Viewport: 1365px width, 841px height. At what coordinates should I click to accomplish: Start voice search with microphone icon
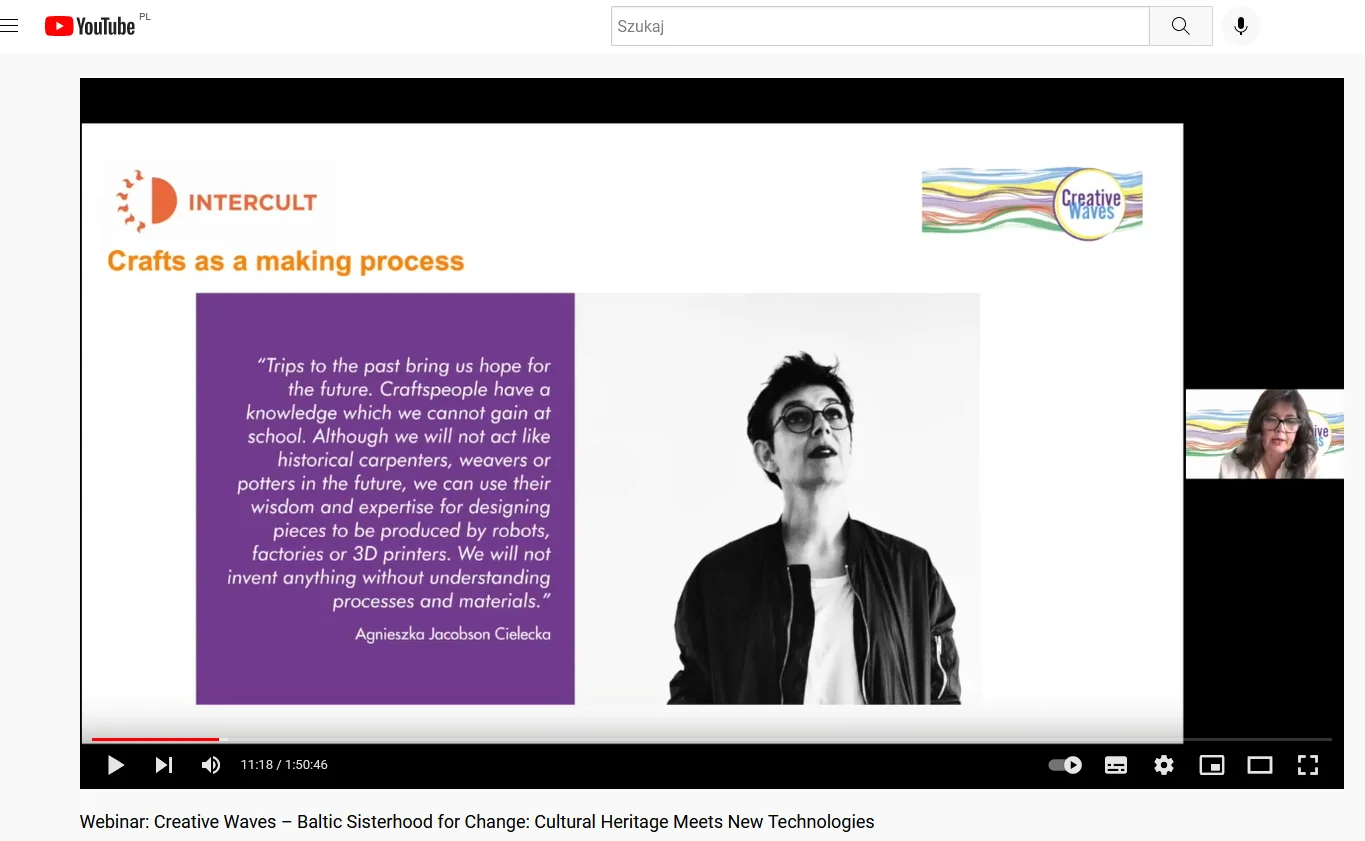[1241, 26]
